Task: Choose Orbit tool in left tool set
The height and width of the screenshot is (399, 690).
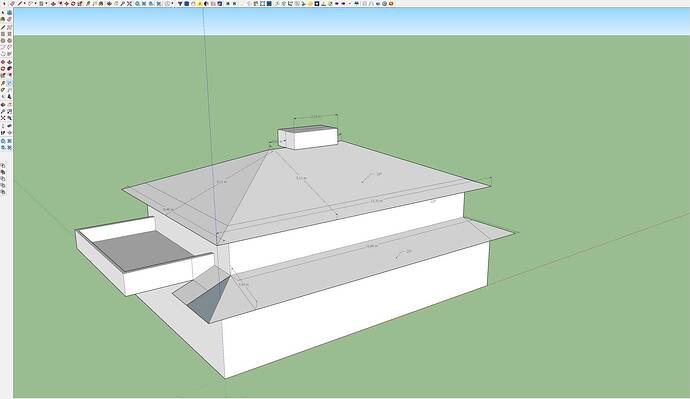Action: coord(3,105)
